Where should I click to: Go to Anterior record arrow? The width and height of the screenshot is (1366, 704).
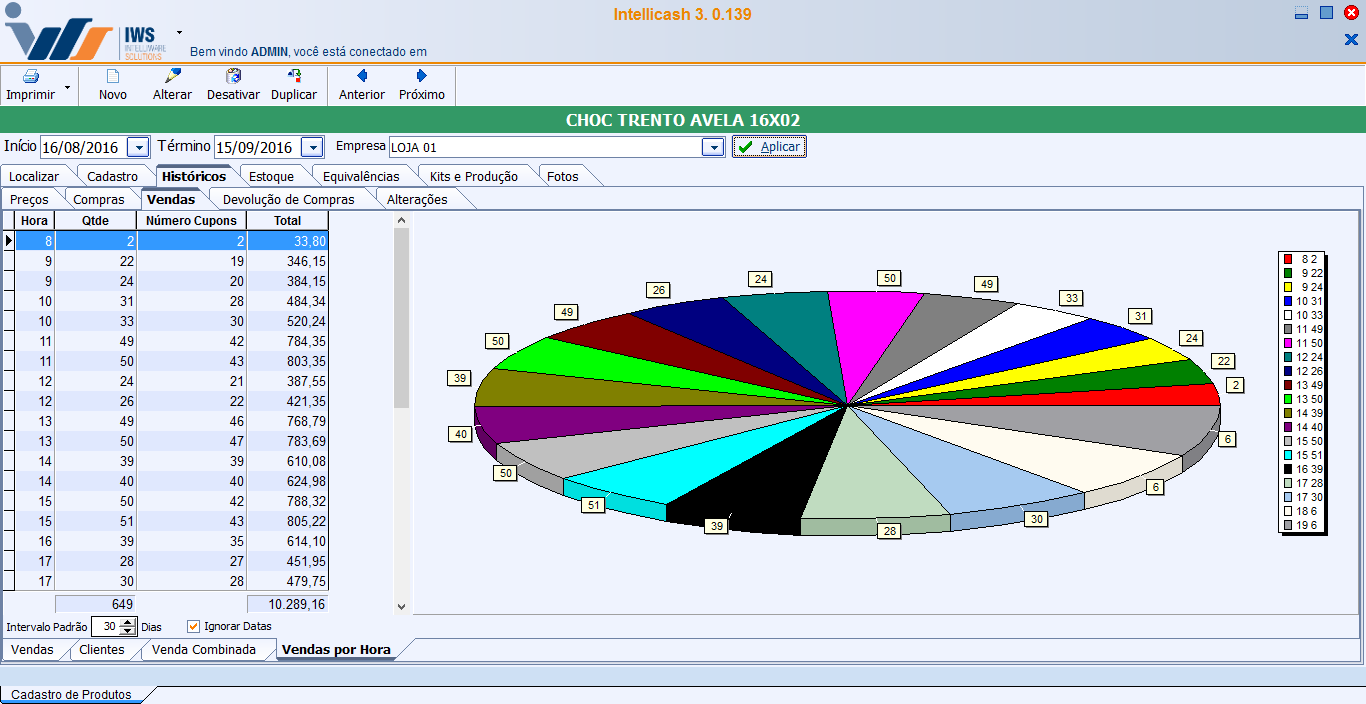click(362, 76)
